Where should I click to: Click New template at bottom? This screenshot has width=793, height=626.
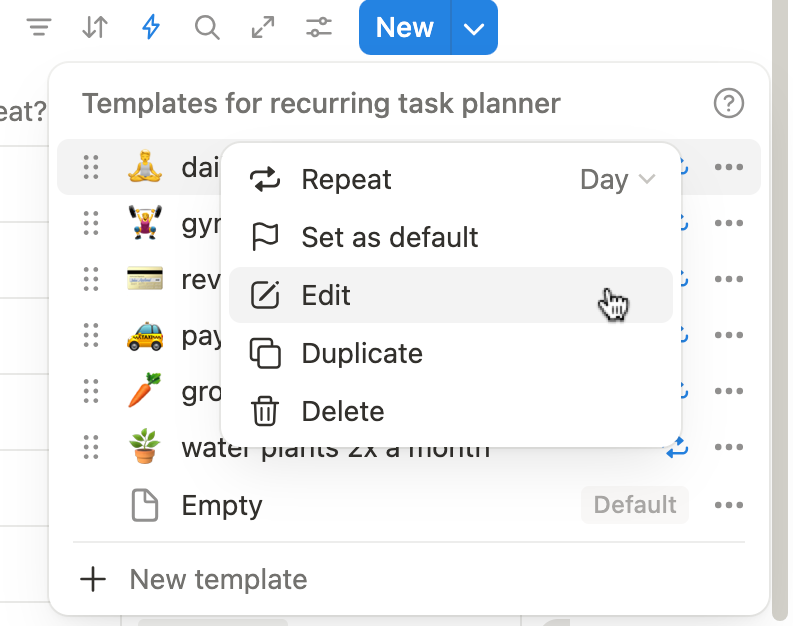point(409,579)
